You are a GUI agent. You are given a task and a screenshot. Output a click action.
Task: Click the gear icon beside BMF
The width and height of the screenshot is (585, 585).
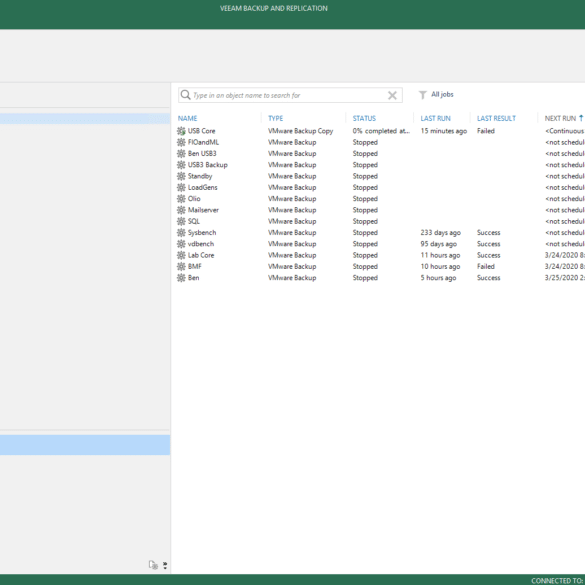pos(181,266)
